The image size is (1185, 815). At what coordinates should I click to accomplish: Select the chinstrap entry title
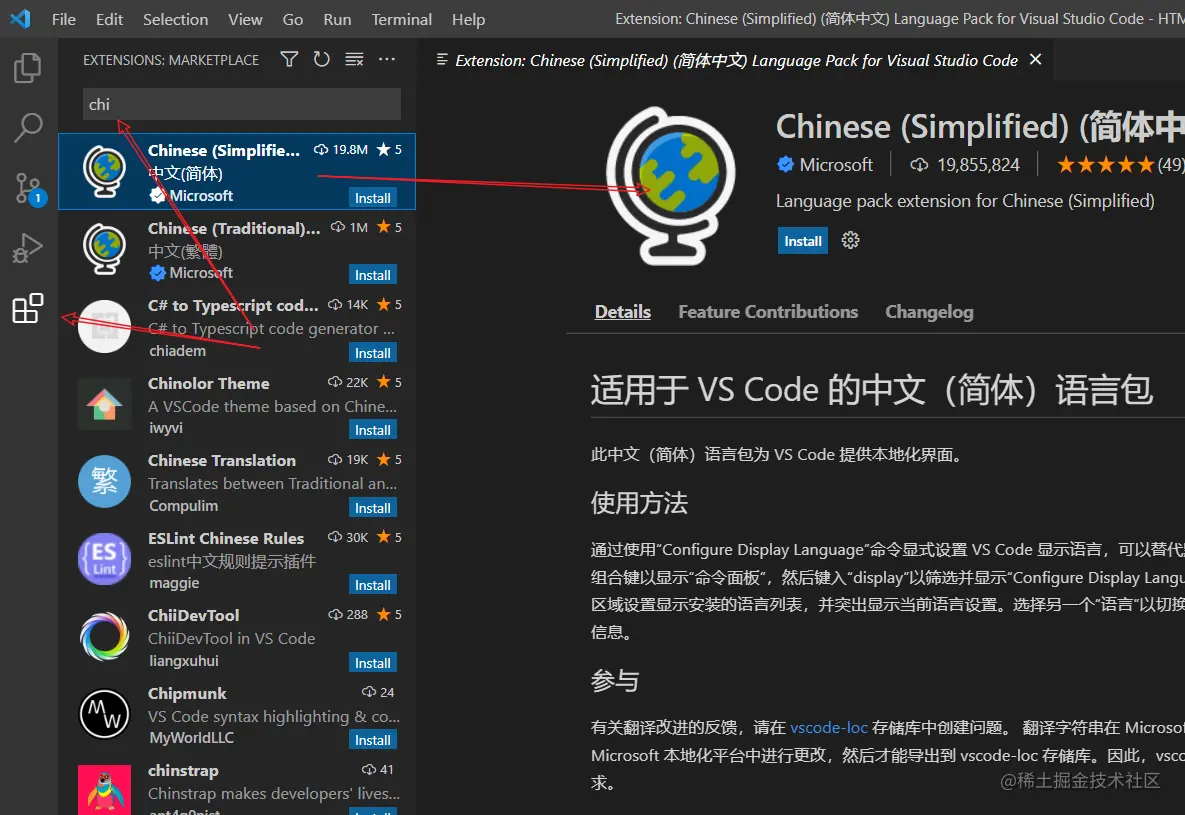tap(183, 770)
